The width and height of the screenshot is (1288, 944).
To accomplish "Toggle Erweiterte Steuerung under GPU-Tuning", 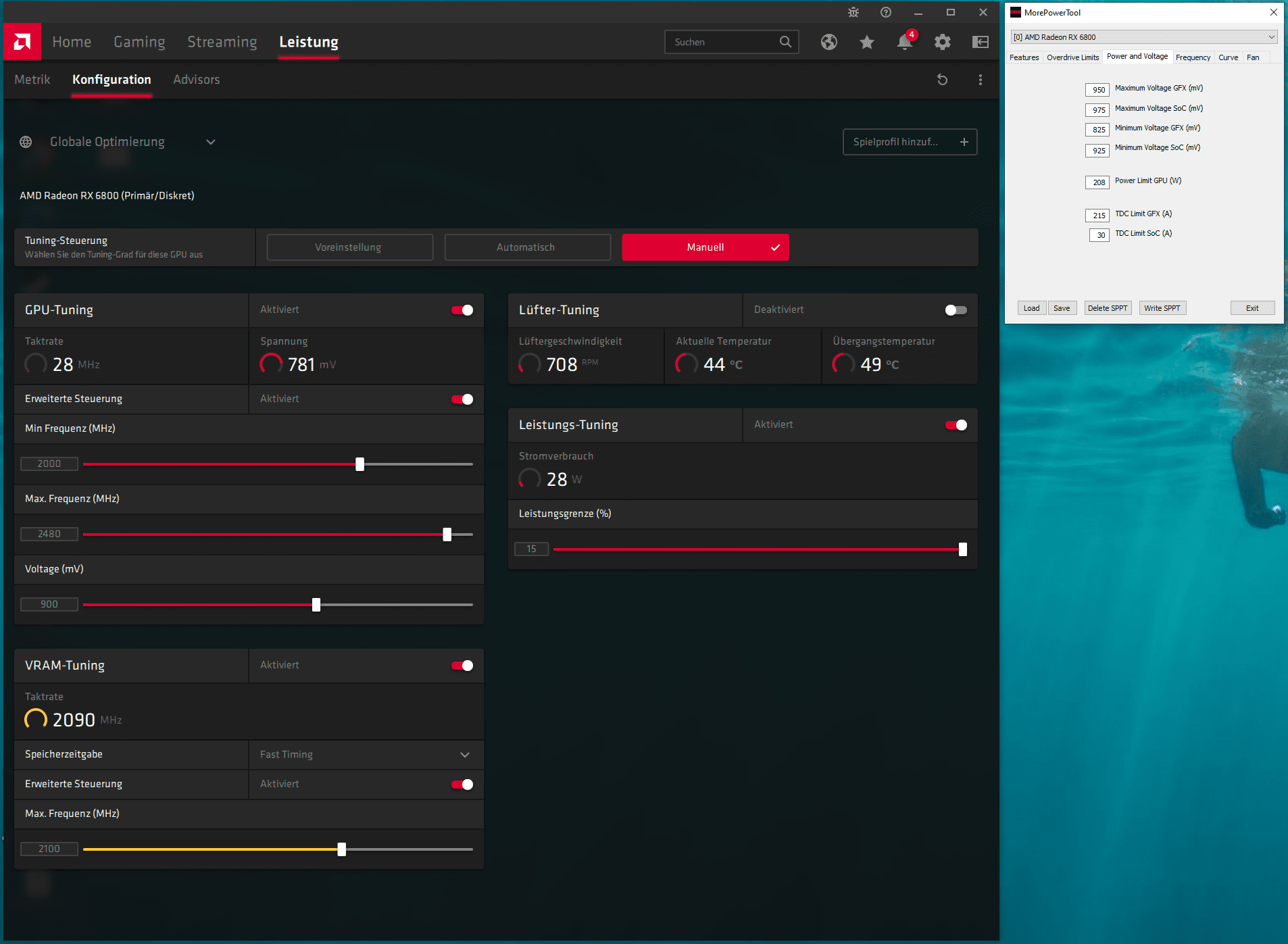I will (x=462, y=399).
